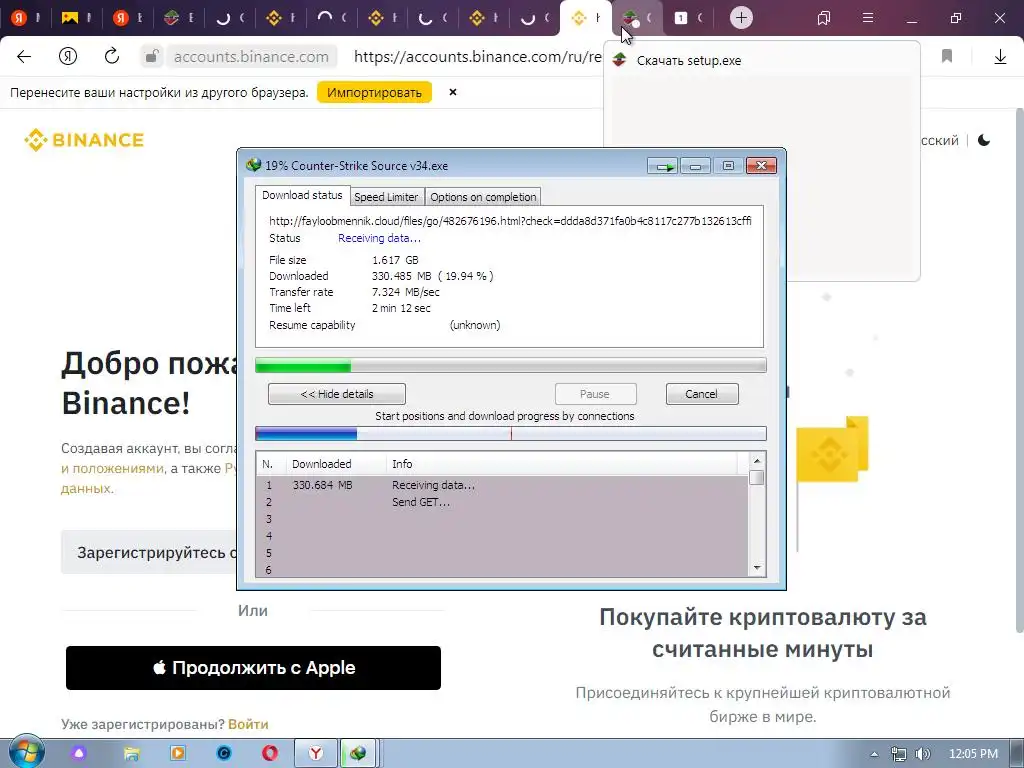Click the connections list scroll down arrow

[x=757, y=568]
